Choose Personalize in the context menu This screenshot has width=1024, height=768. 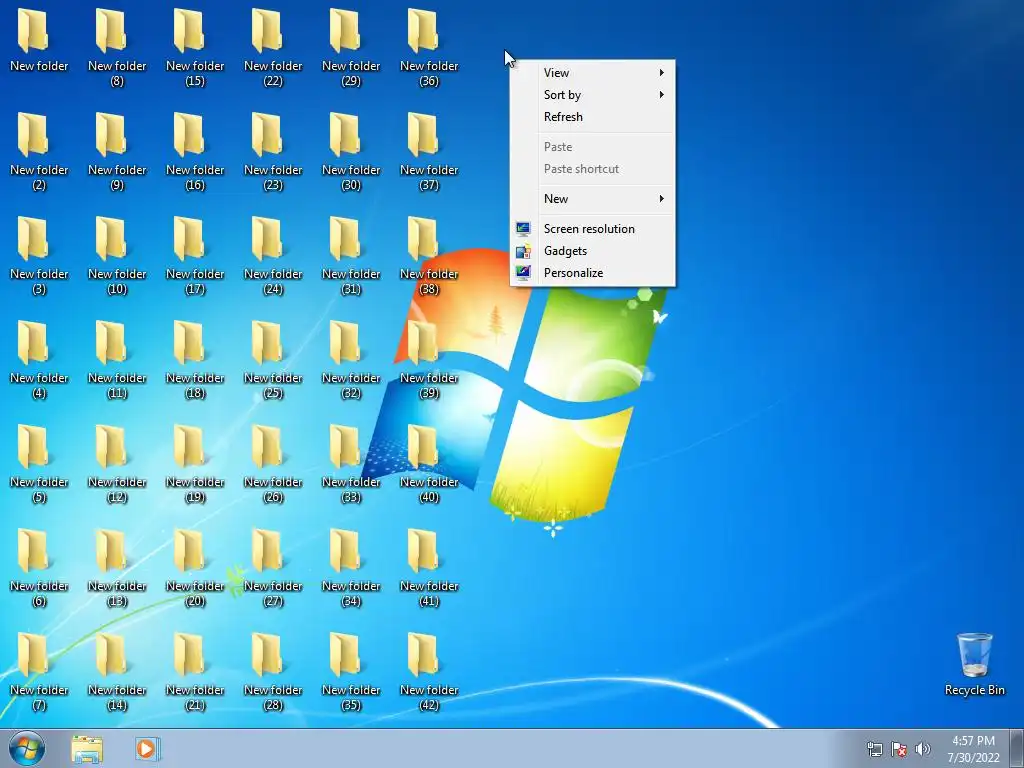(x=592, y=273)
